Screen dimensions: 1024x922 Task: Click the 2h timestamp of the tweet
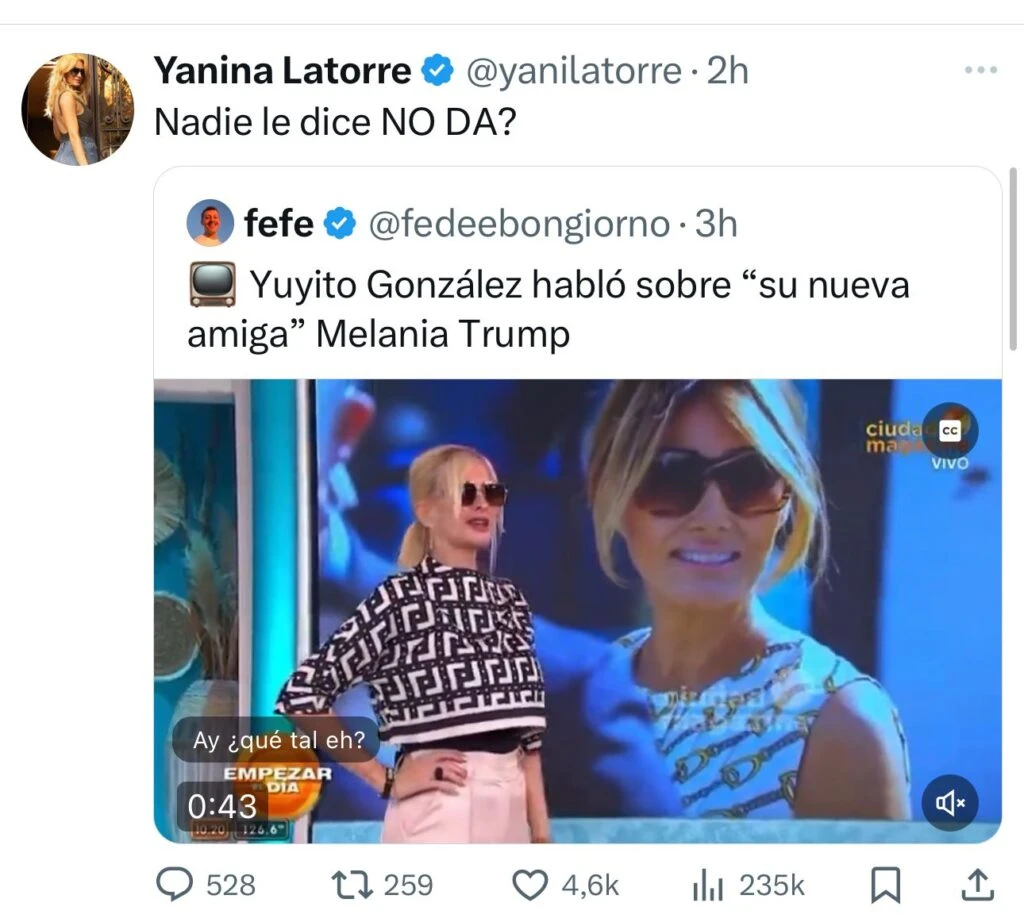click(x=727, y=71)
